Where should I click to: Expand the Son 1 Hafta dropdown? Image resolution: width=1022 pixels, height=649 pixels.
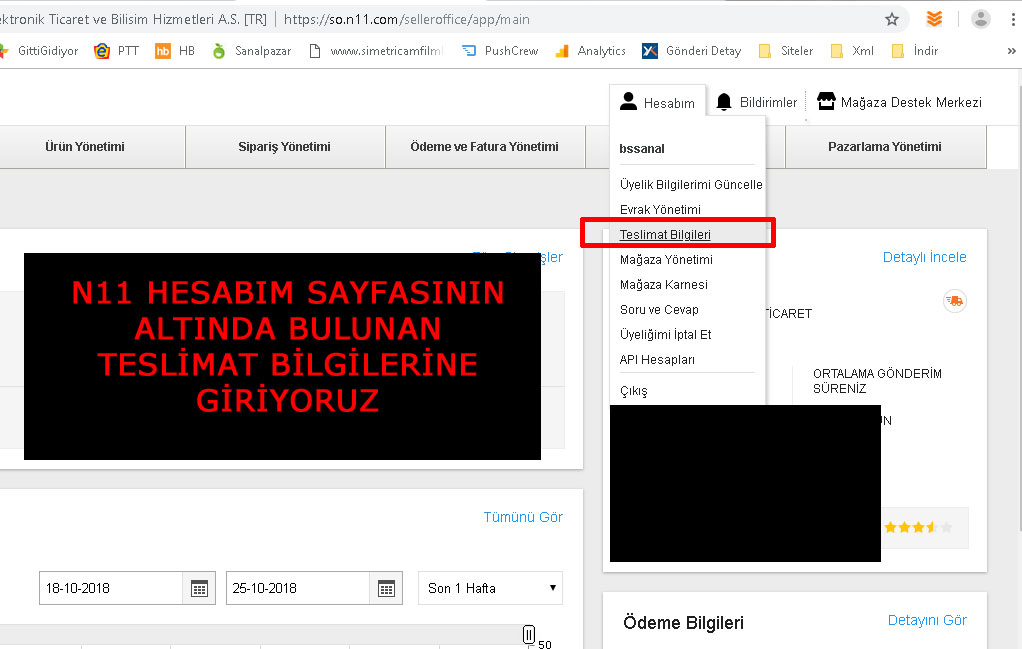(490, 588)
